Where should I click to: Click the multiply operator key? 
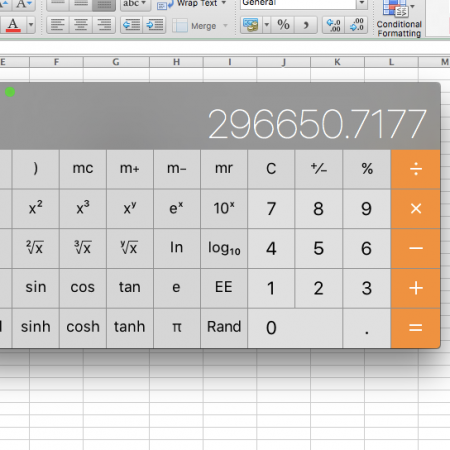point(416,209)
